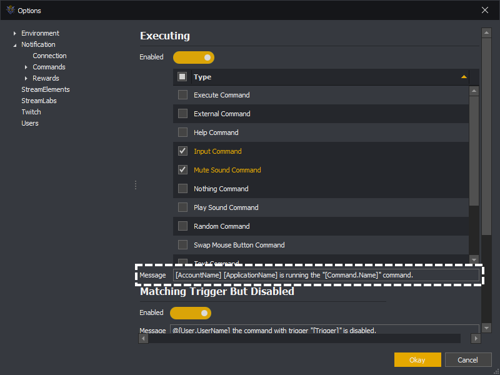Click the Random Command row text
500x375 pixels.
point(222,226)
